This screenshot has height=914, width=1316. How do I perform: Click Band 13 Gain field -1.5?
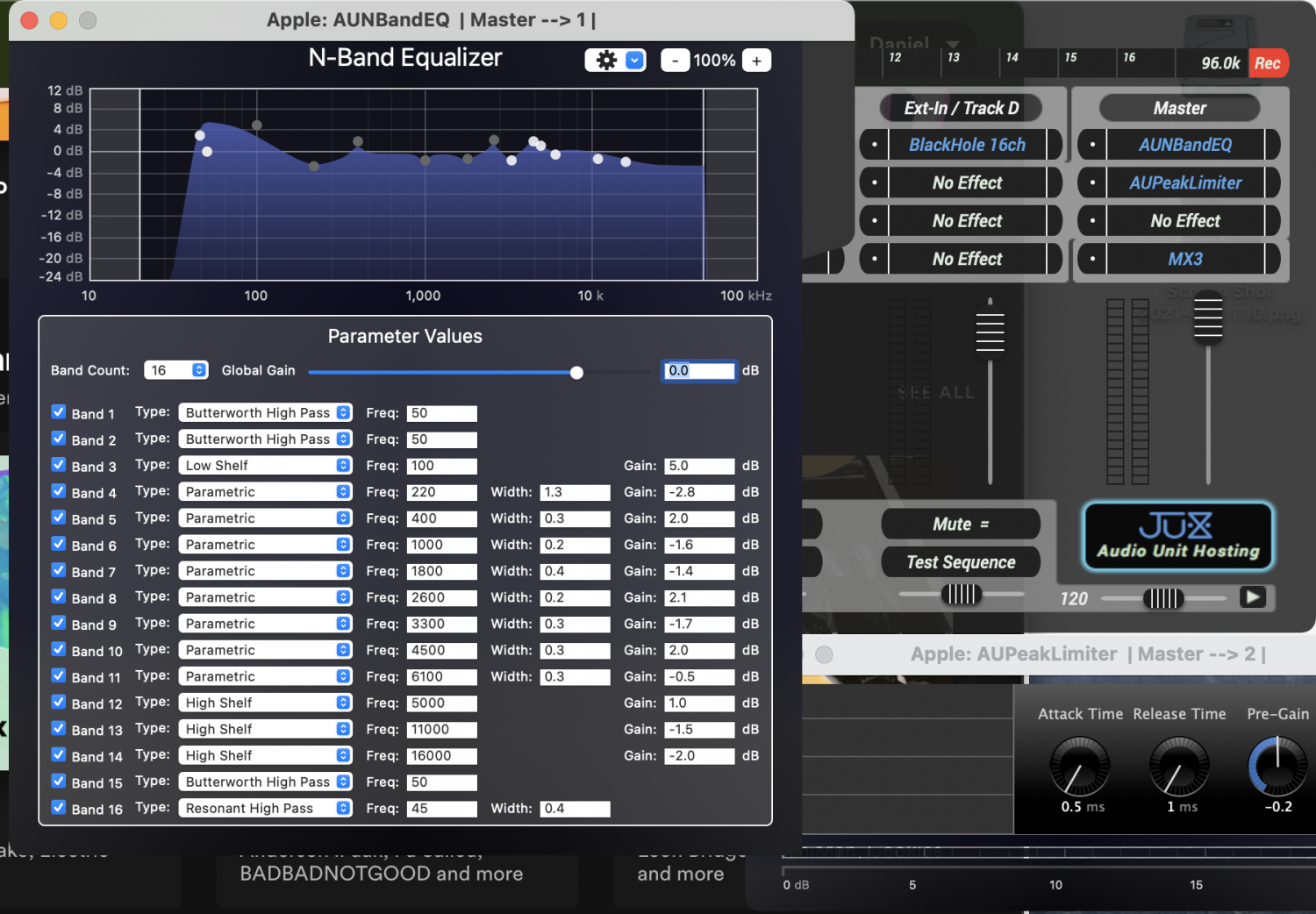point(699,729)
